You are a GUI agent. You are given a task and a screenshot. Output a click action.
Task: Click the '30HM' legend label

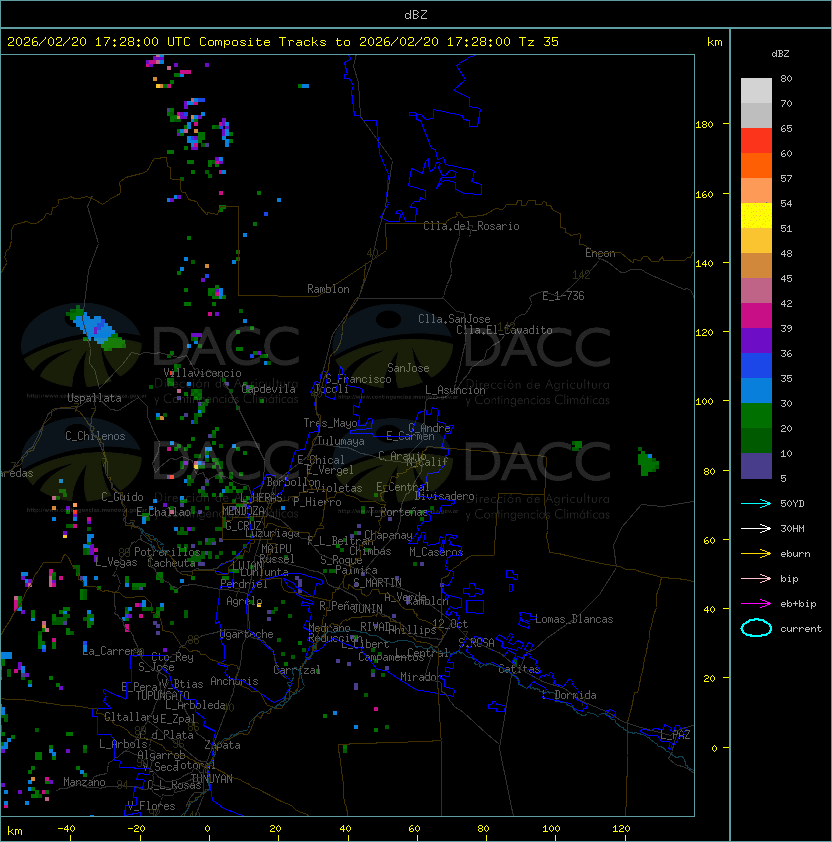(792, 528)
